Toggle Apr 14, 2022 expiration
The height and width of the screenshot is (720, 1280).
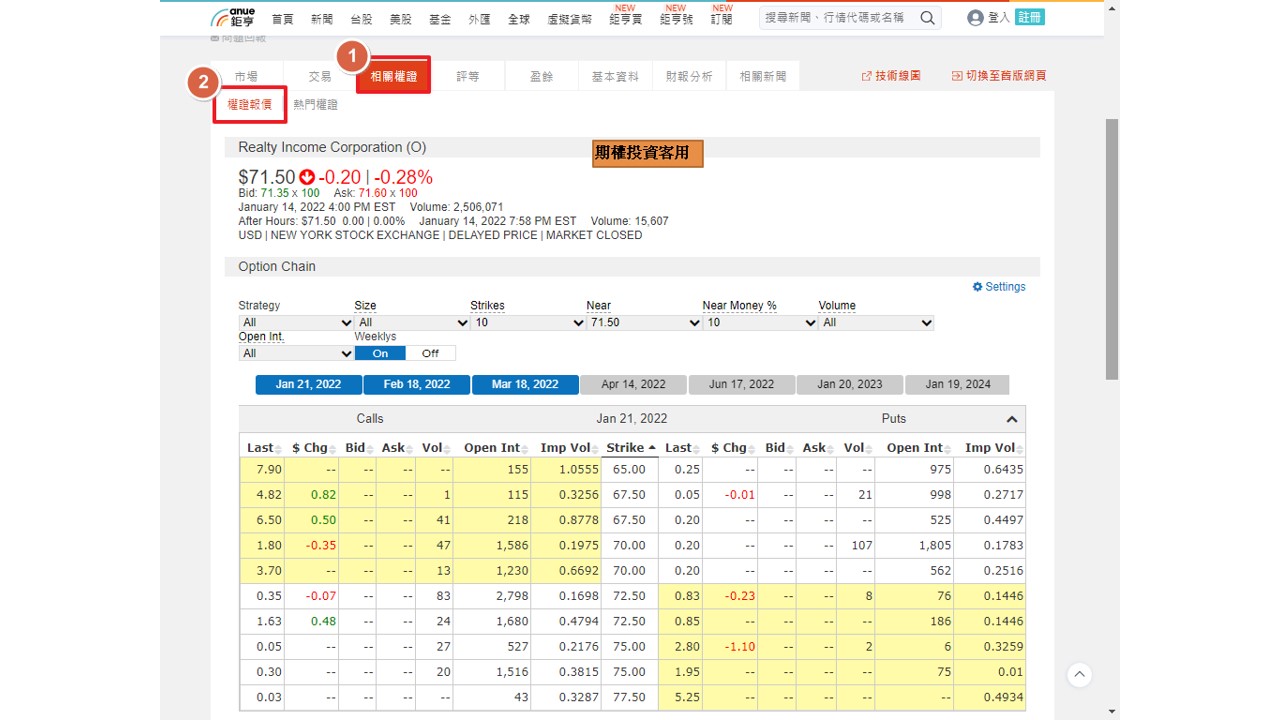[x=633, y=385]
